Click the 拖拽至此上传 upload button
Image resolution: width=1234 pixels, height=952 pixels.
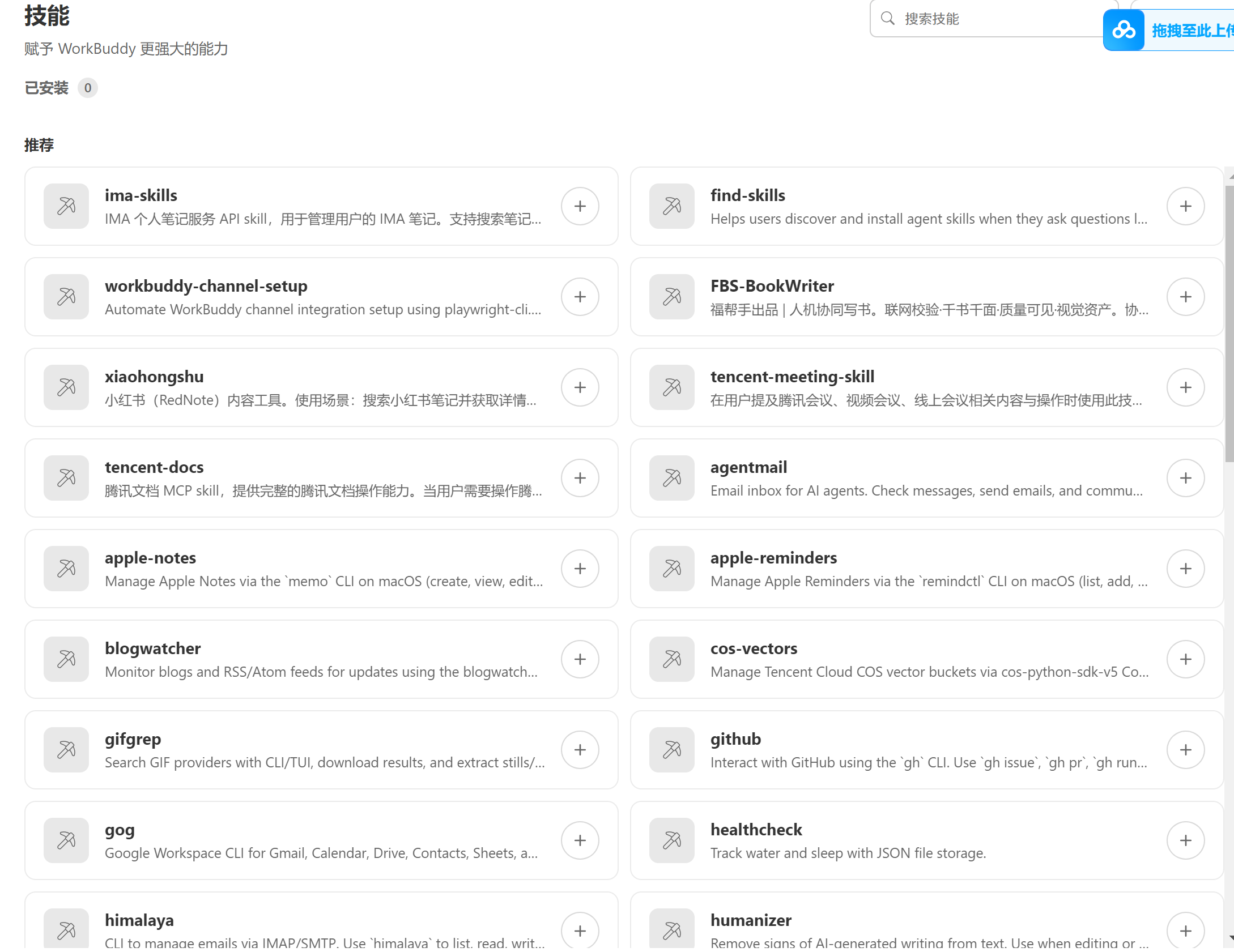click(1190, 31)
